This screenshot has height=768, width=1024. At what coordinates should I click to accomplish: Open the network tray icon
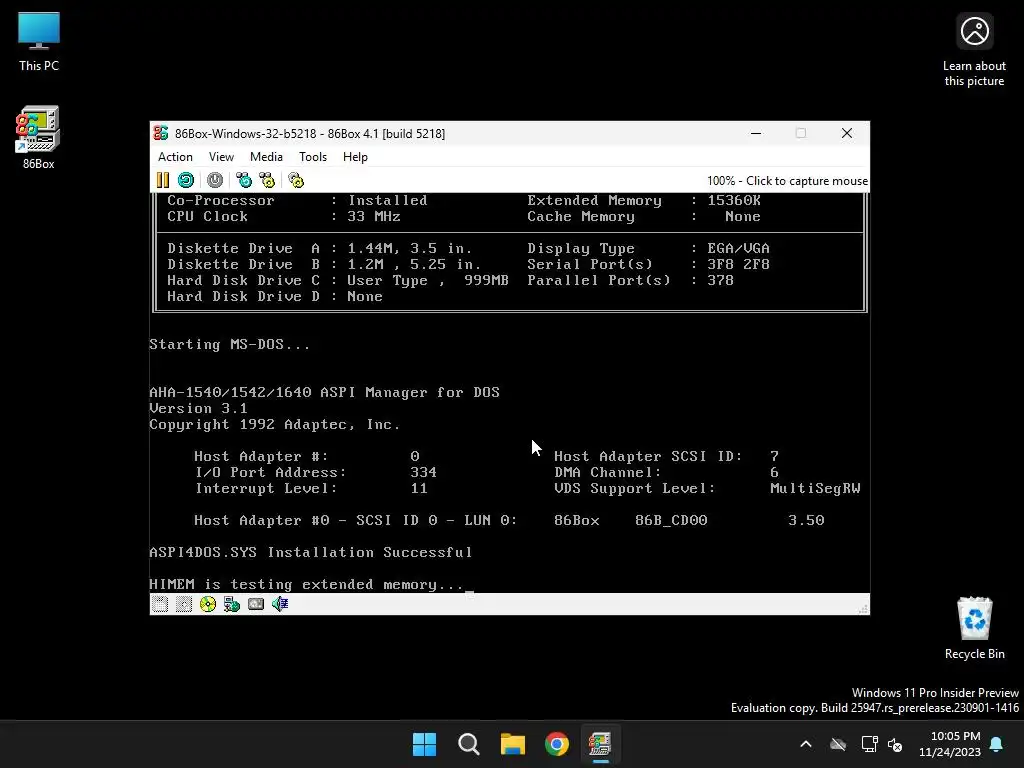869,744
